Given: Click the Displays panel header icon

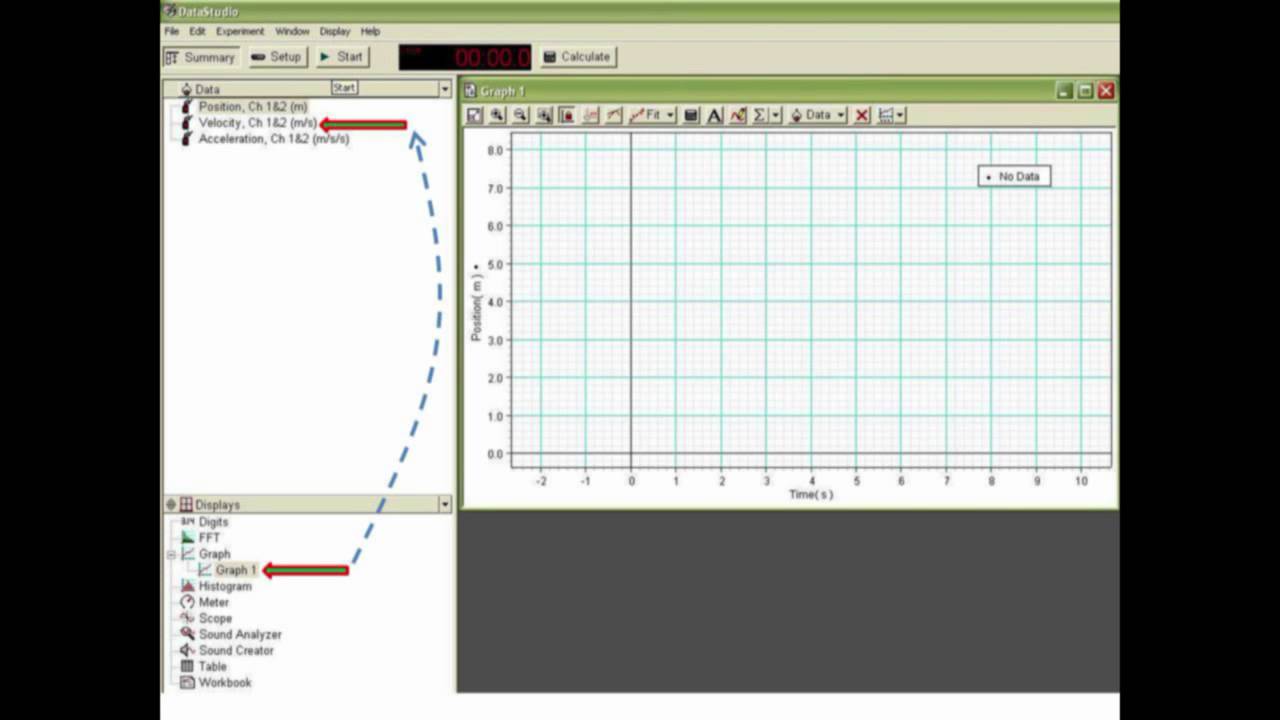Looking at the screenshot, I should click(x=186, y=505).
